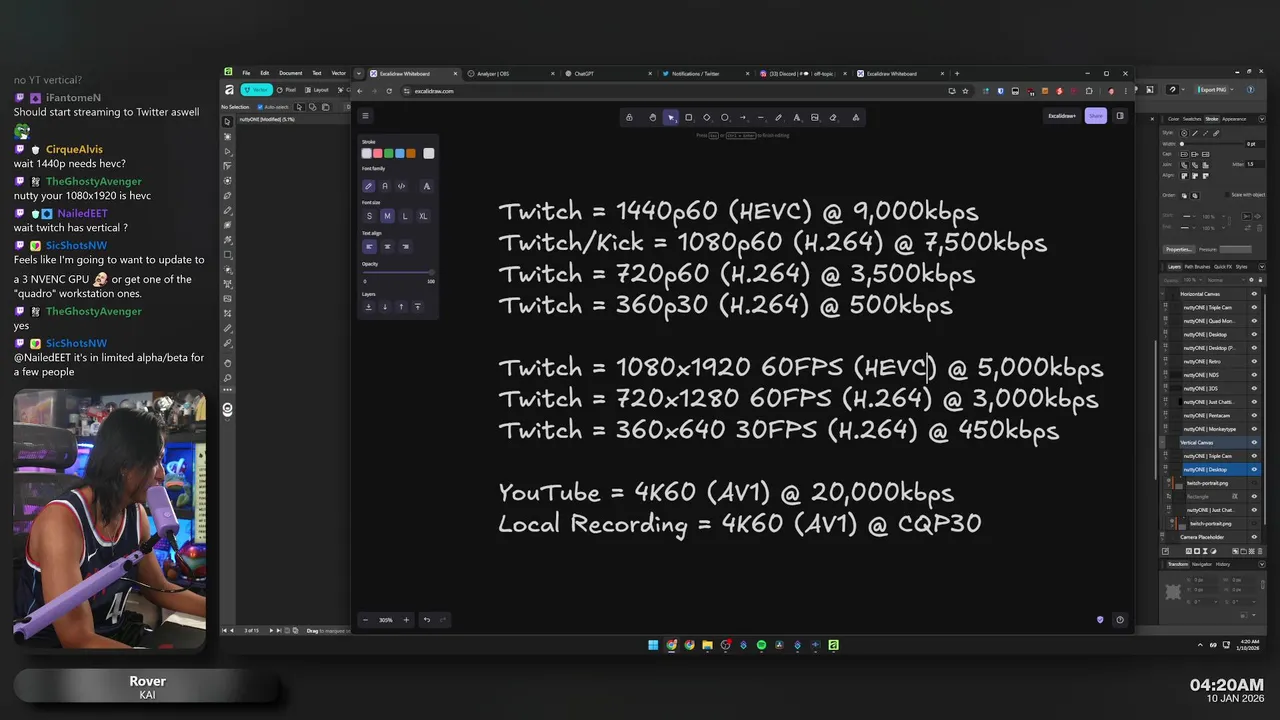
Task: Choose the selection arrow tool in Excalidraw
Action: 670,117
